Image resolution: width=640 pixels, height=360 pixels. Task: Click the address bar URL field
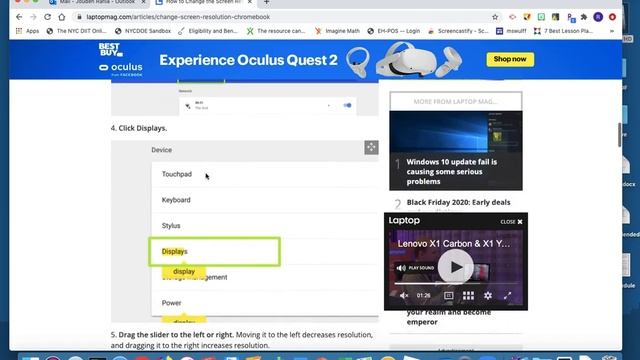click(282, 17)
